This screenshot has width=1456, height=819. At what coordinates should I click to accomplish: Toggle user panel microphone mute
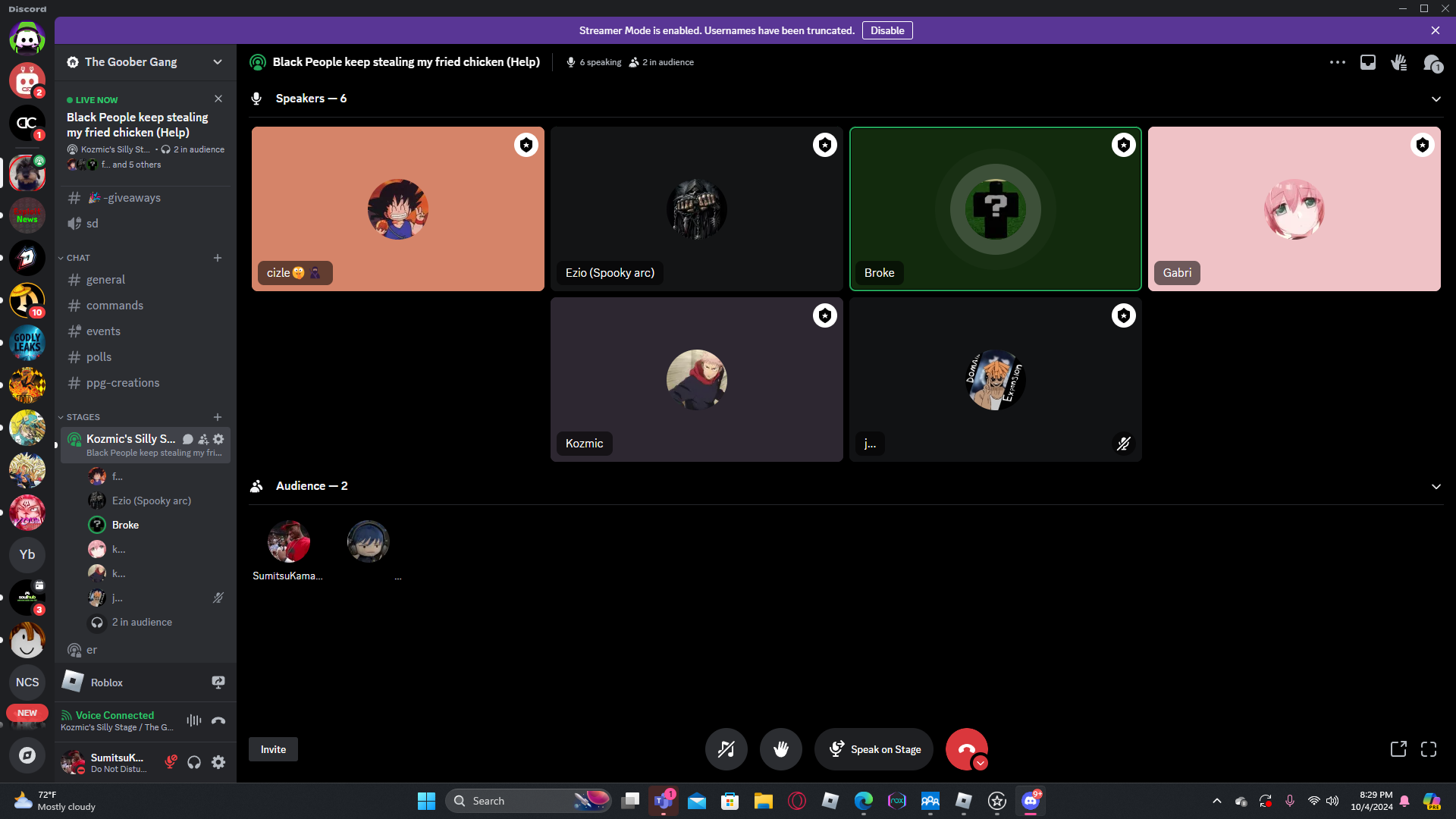click(171, 762)
